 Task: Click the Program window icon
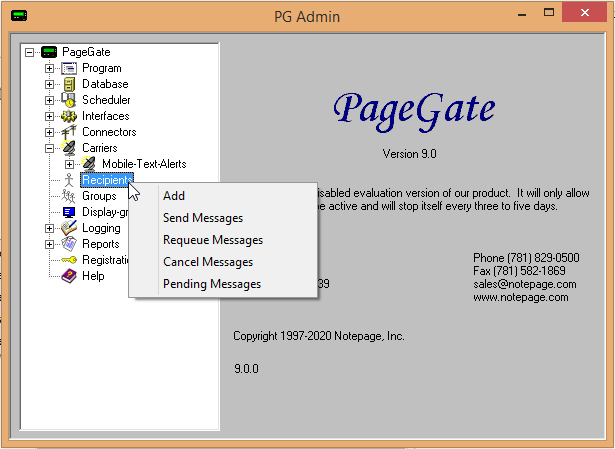[69, 68]
